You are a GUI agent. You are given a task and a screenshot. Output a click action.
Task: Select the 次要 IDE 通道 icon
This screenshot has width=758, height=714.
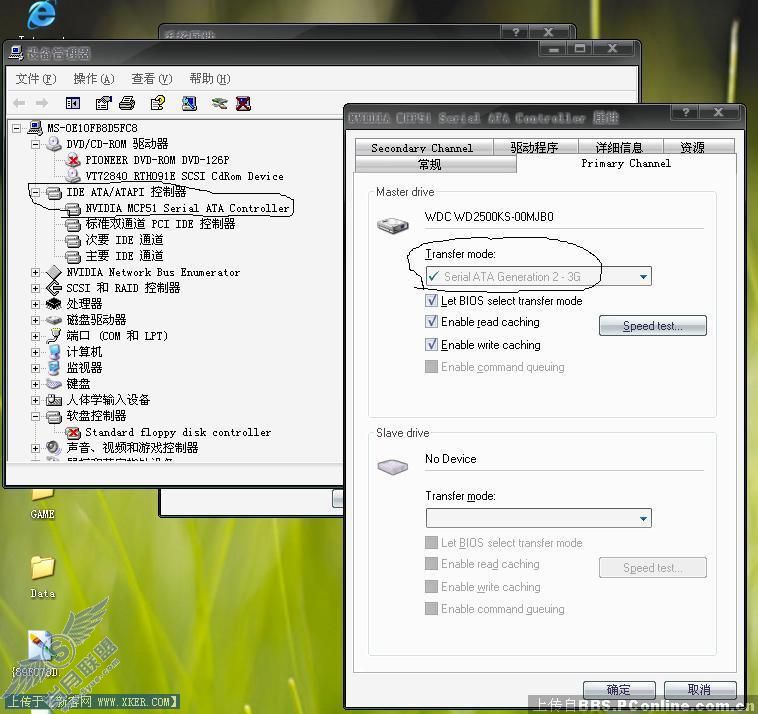coord(73,240)
